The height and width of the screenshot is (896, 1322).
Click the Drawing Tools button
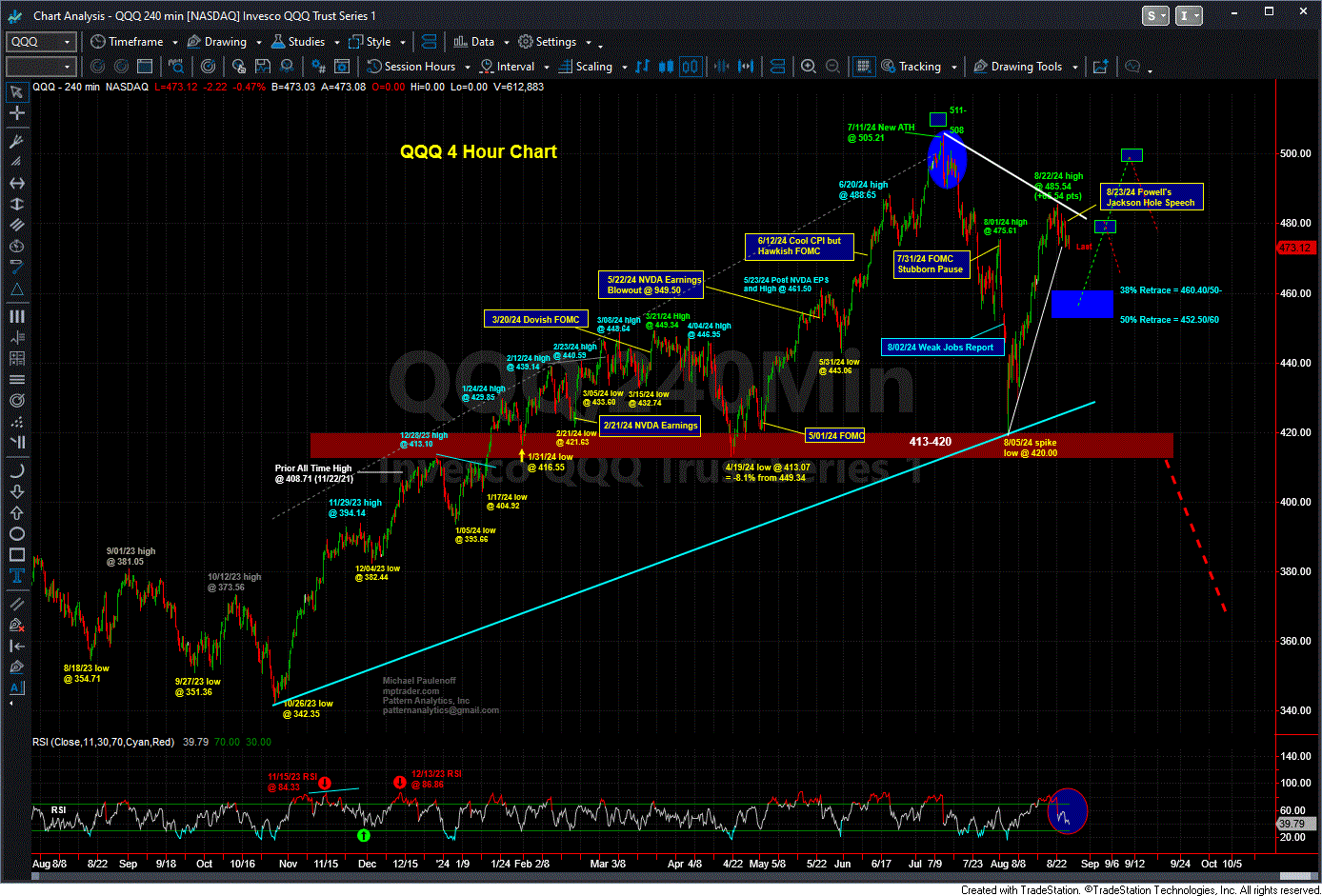pos(1018,67)
